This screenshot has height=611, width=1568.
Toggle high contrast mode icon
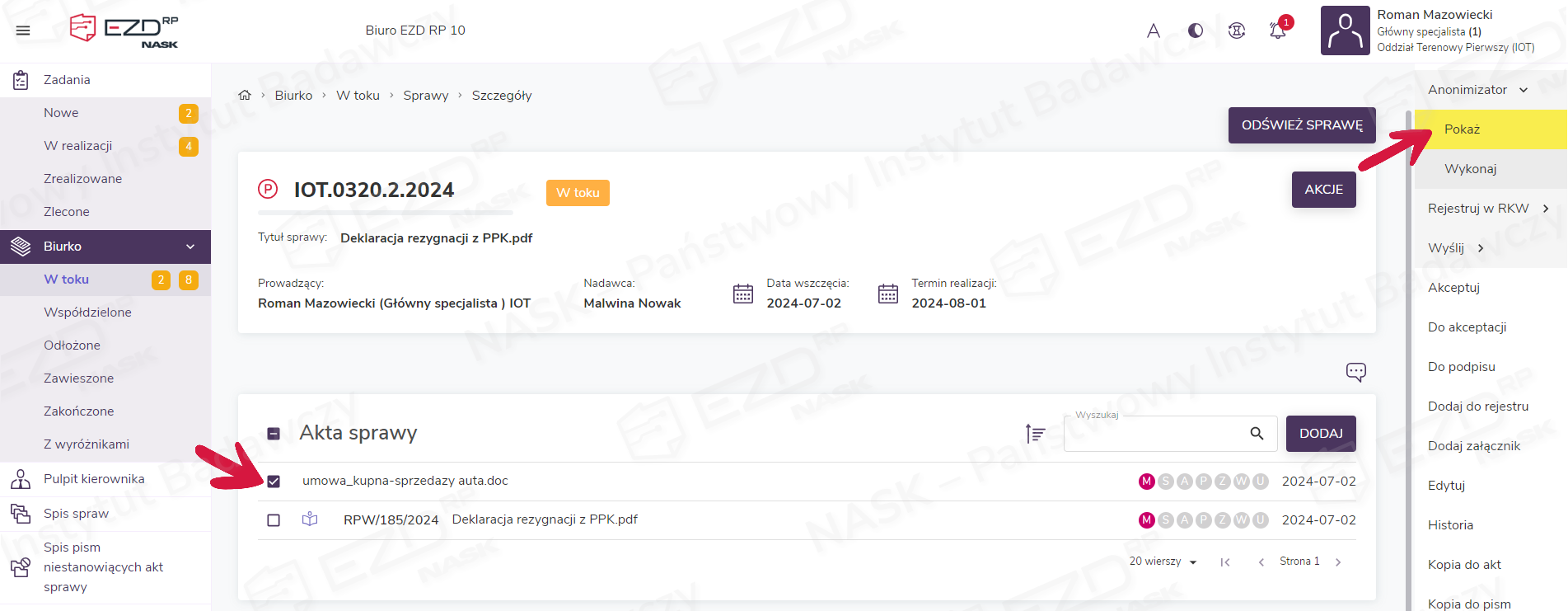[1196, 31]
